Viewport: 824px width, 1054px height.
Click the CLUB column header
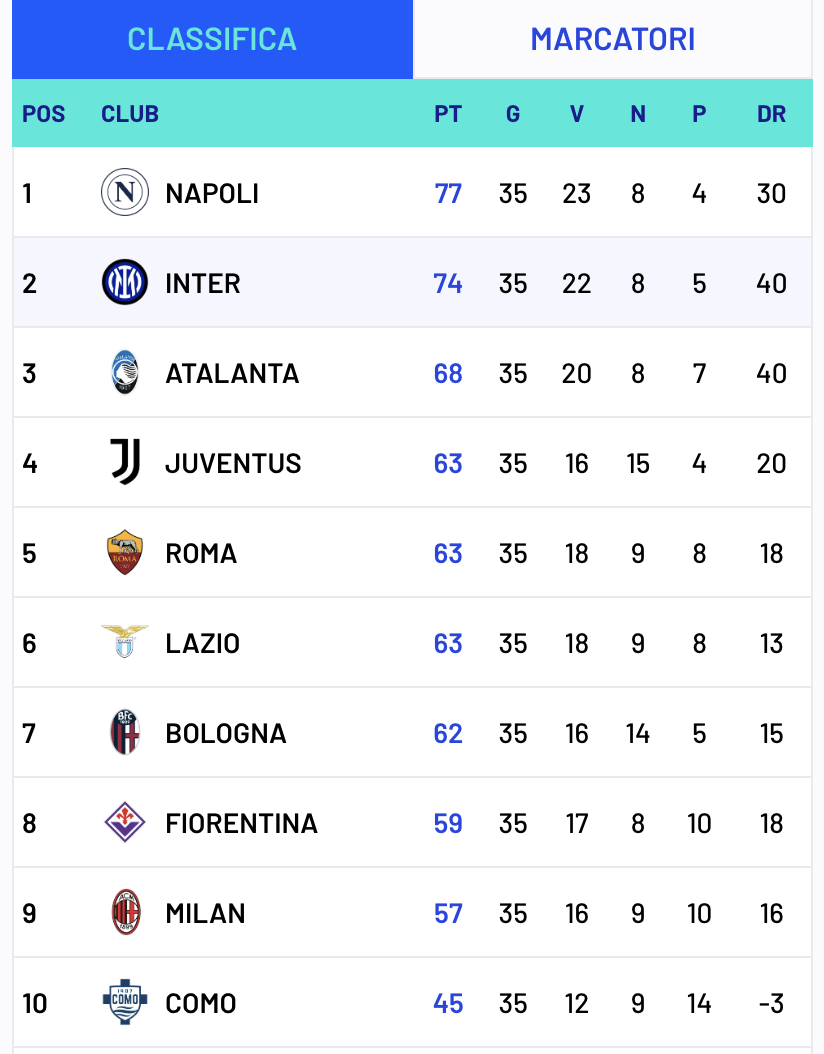(x=130, y=114)
